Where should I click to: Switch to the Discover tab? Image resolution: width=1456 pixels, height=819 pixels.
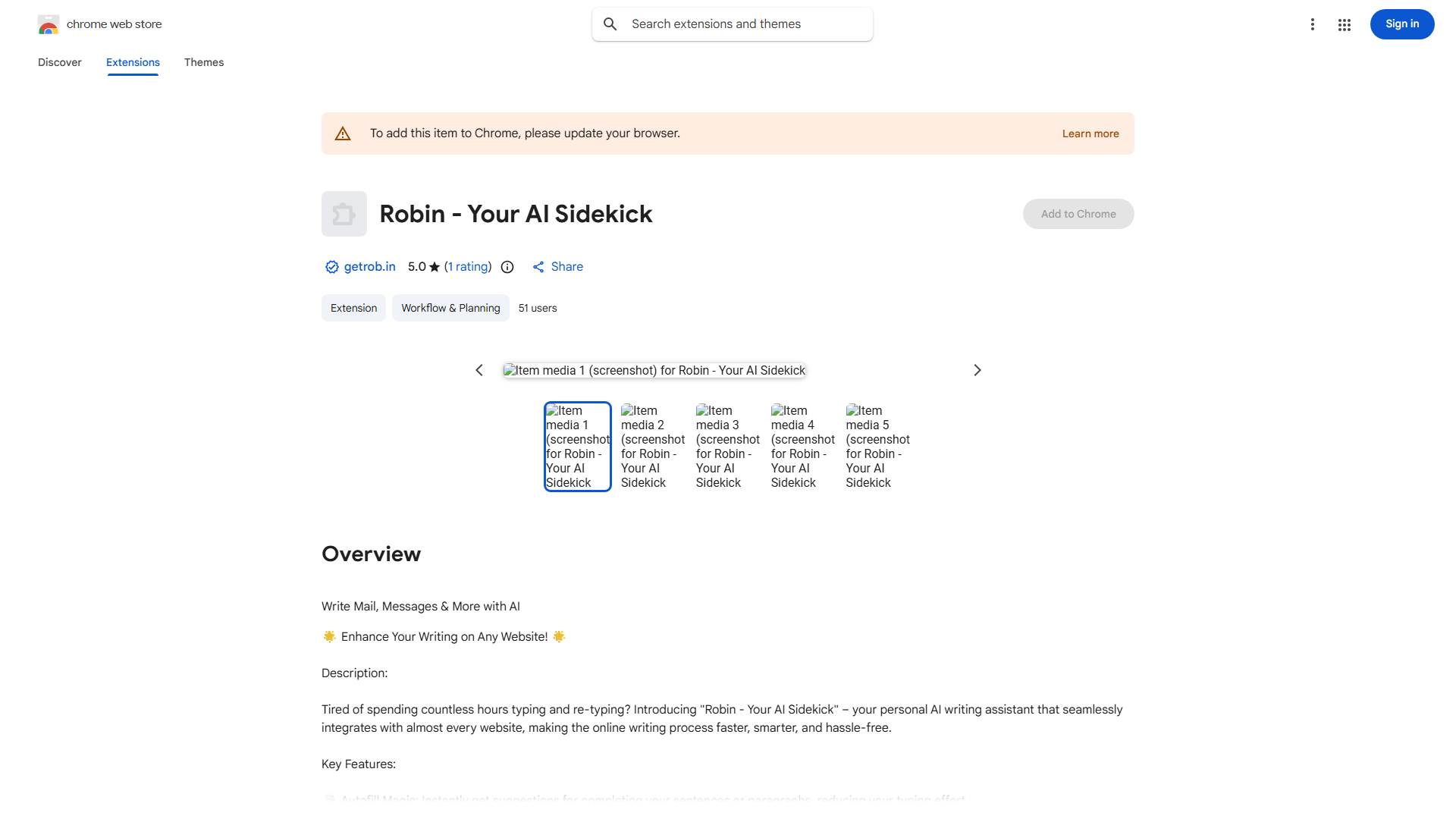click(59, 62)
